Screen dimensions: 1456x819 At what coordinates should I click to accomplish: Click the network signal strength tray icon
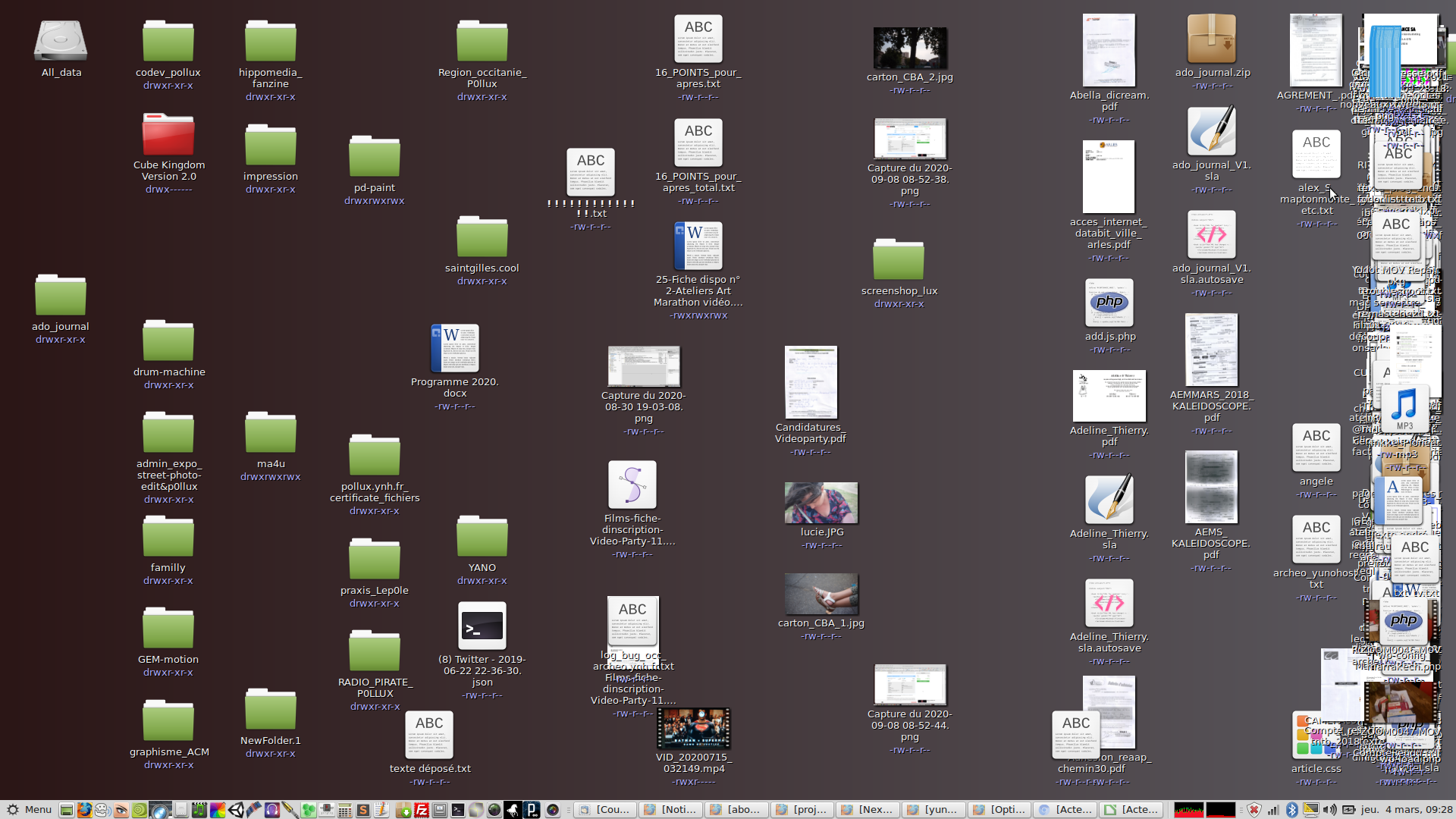tap(1273, 810)
